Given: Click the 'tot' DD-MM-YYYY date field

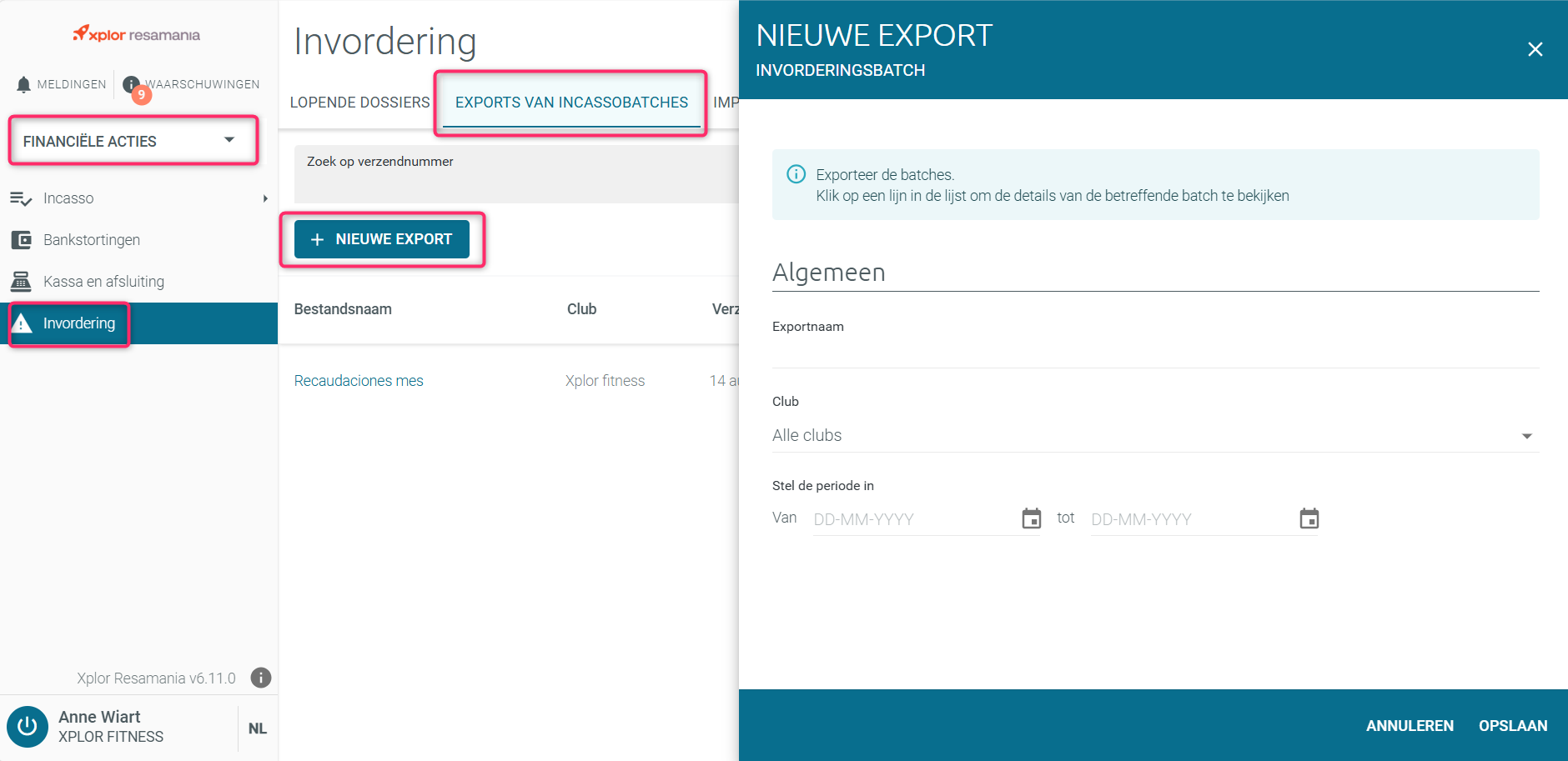Looking at the screenshot, I should pyautogui.click(x=1194, y=519).
